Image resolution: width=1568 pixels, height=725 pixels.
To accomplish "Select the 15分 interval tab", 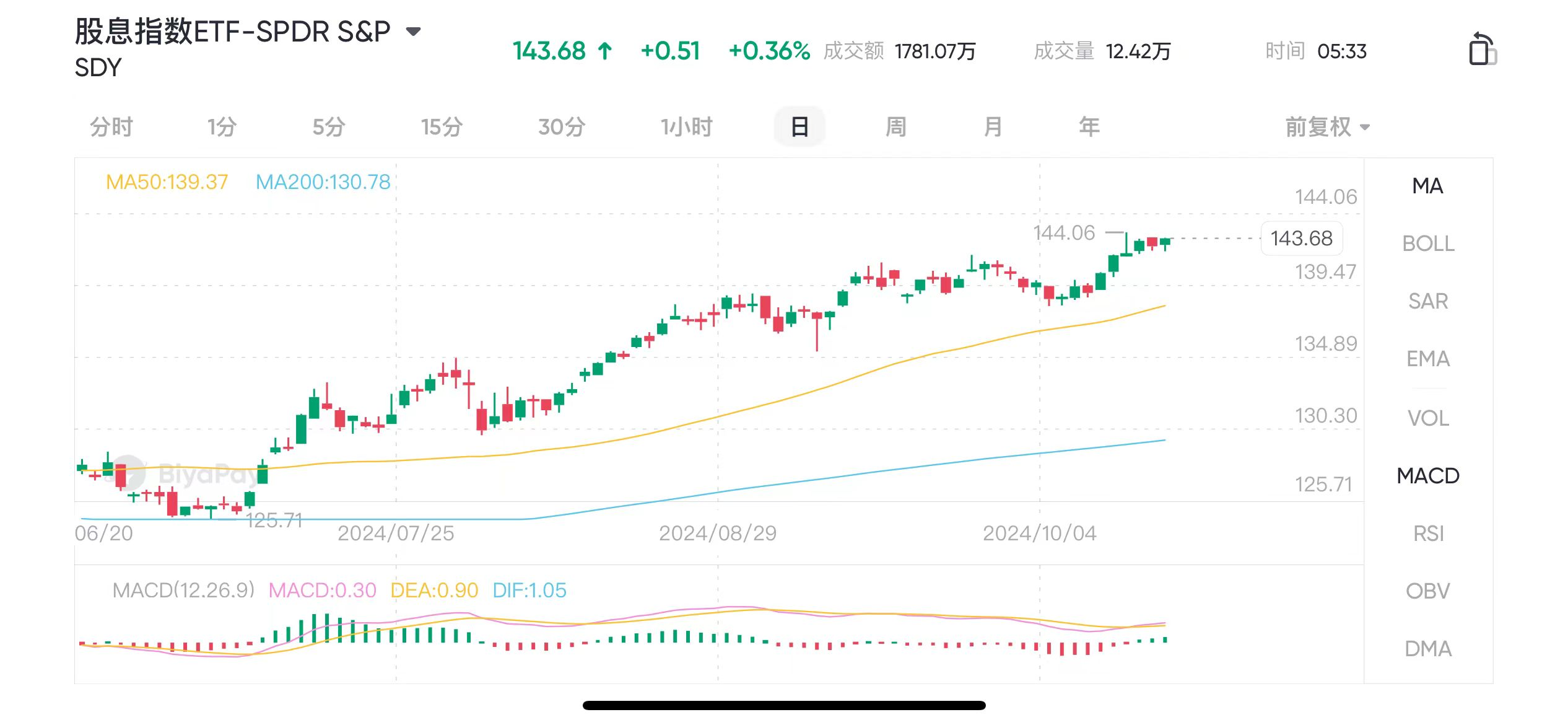I will 442,127.
